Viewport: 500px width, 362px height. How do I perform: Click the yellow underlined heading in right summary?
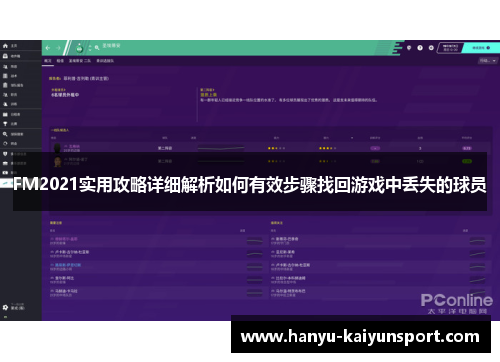209,95
